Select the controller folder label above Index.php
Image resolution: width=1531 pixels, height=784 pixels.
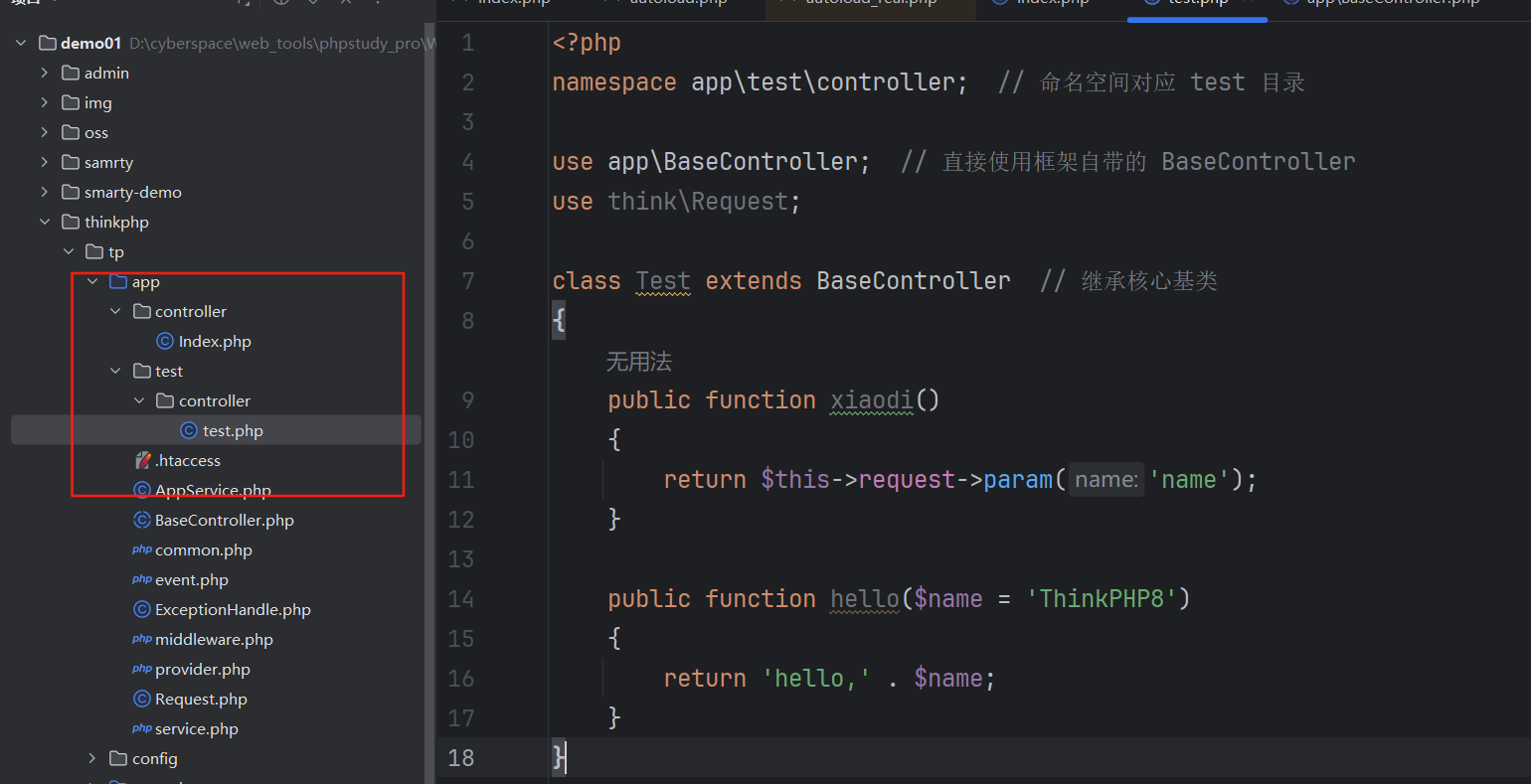[x=191, y=311]
